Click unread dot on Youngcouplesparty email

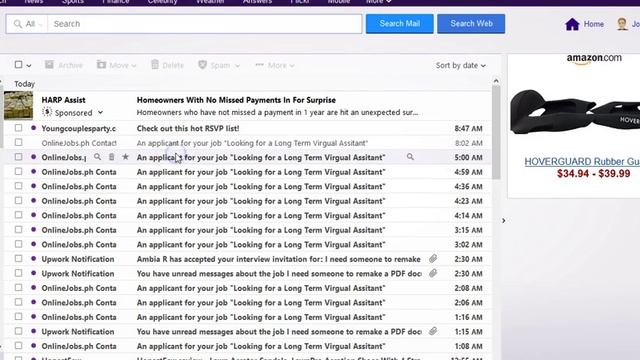[x=33, y=128]
